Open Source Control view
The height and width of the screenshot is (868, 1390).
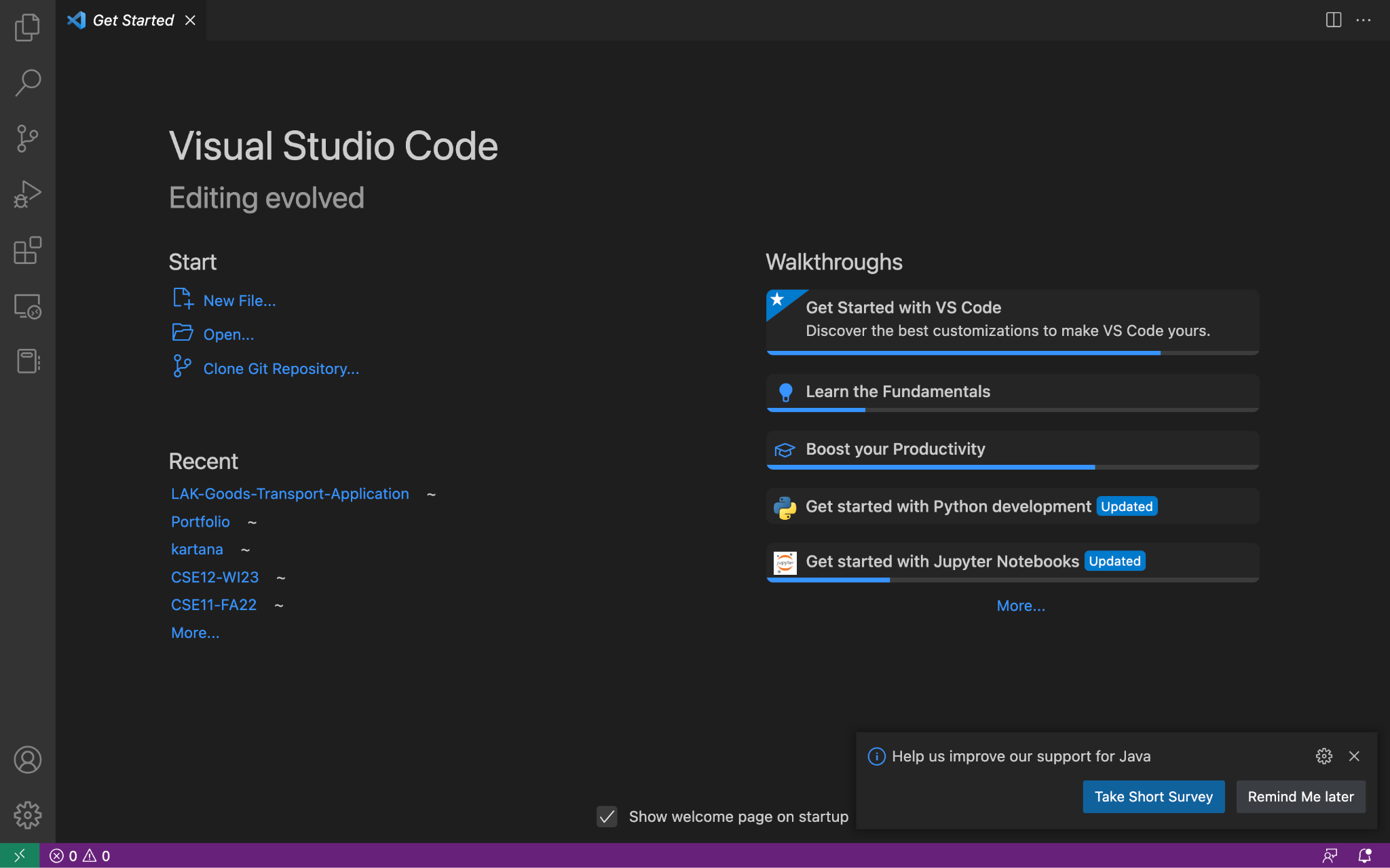27,138
